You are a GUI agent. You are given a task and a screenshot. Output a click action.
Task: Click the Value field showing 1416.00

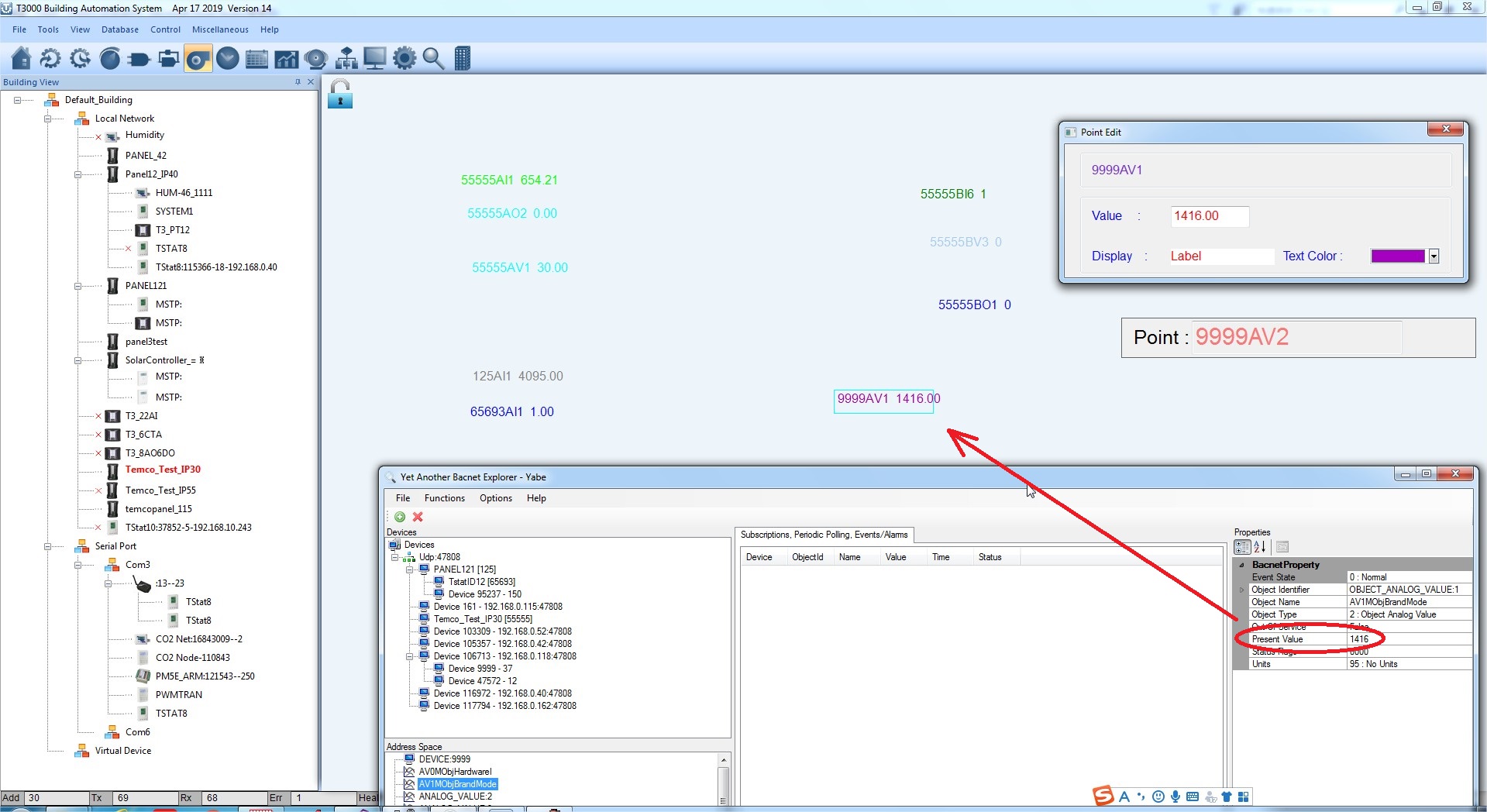click(1210, 216)
